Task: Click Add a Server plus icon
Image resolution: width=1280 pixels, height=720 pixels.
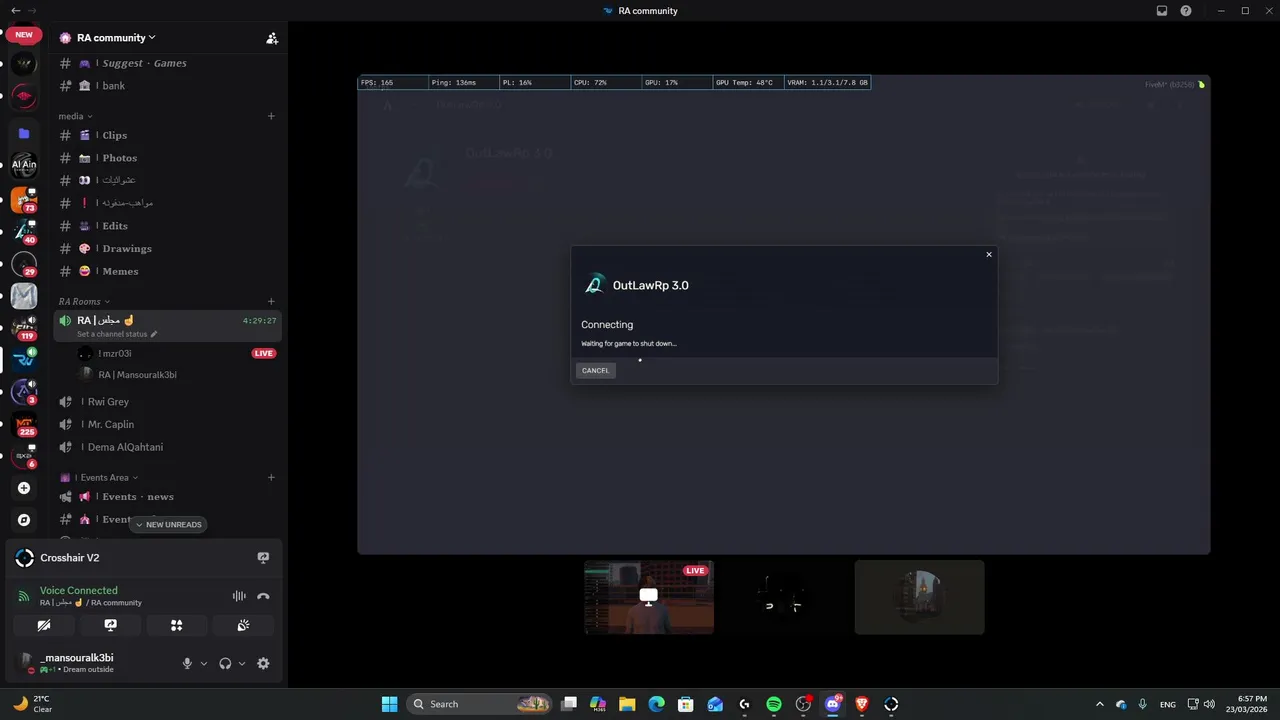Action: pyautogui.click(x=24, y=488)
